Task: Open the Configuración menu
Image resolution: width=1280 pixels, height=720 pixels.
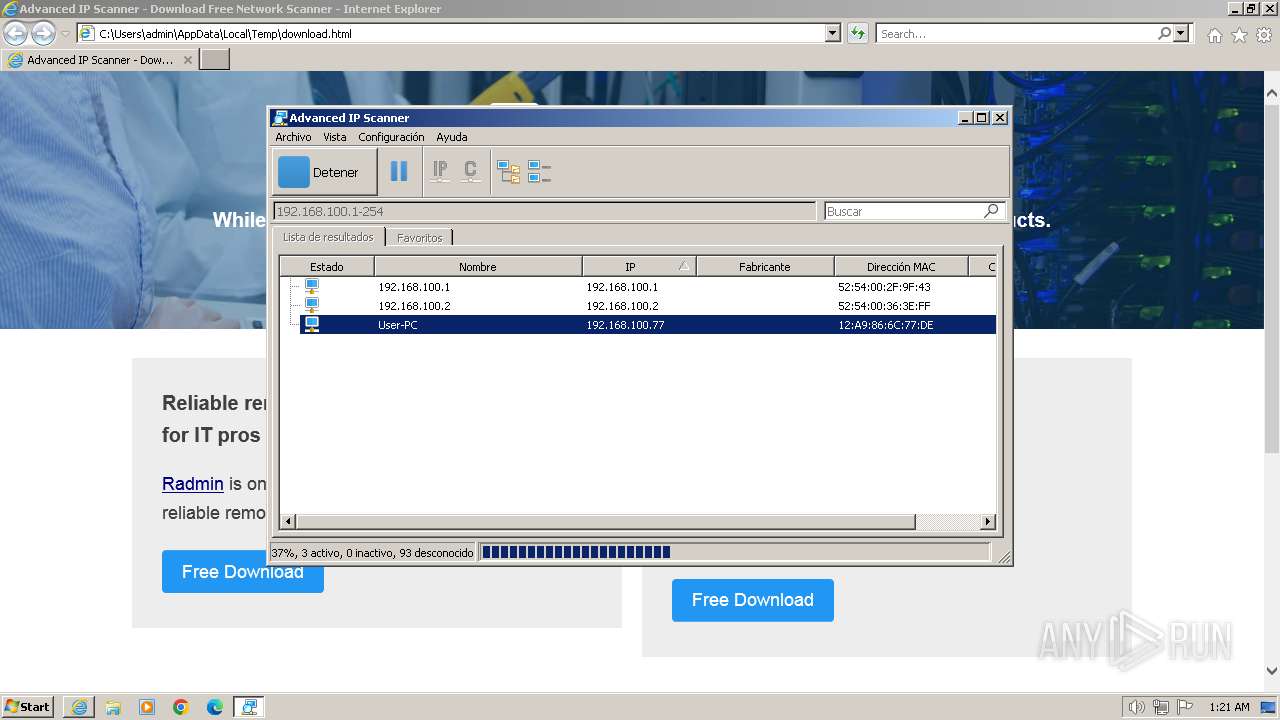Action: point(391,137)
